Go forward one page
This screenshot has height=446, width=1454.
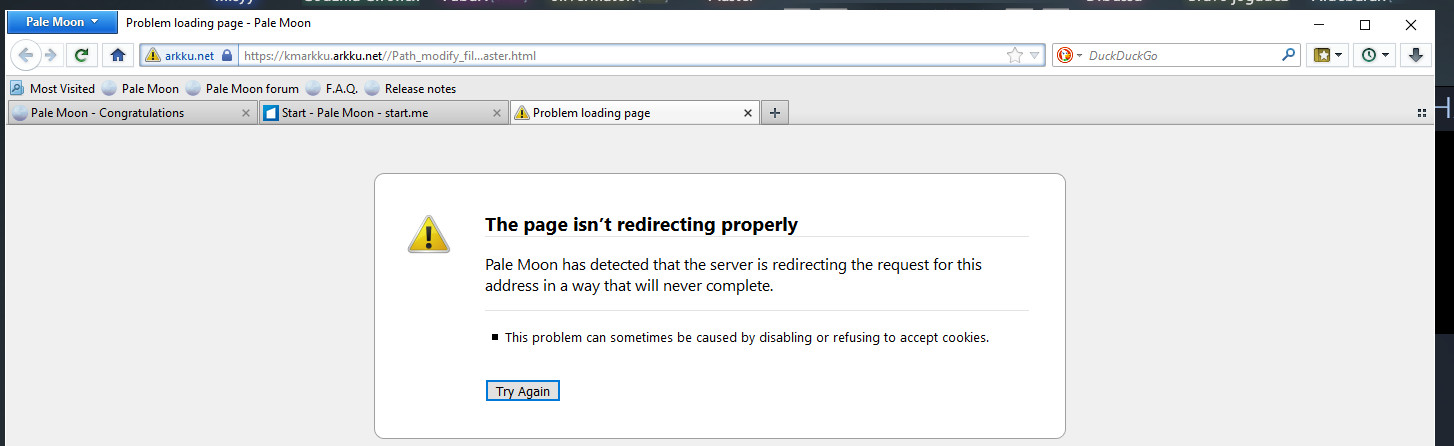click(50, 55)
